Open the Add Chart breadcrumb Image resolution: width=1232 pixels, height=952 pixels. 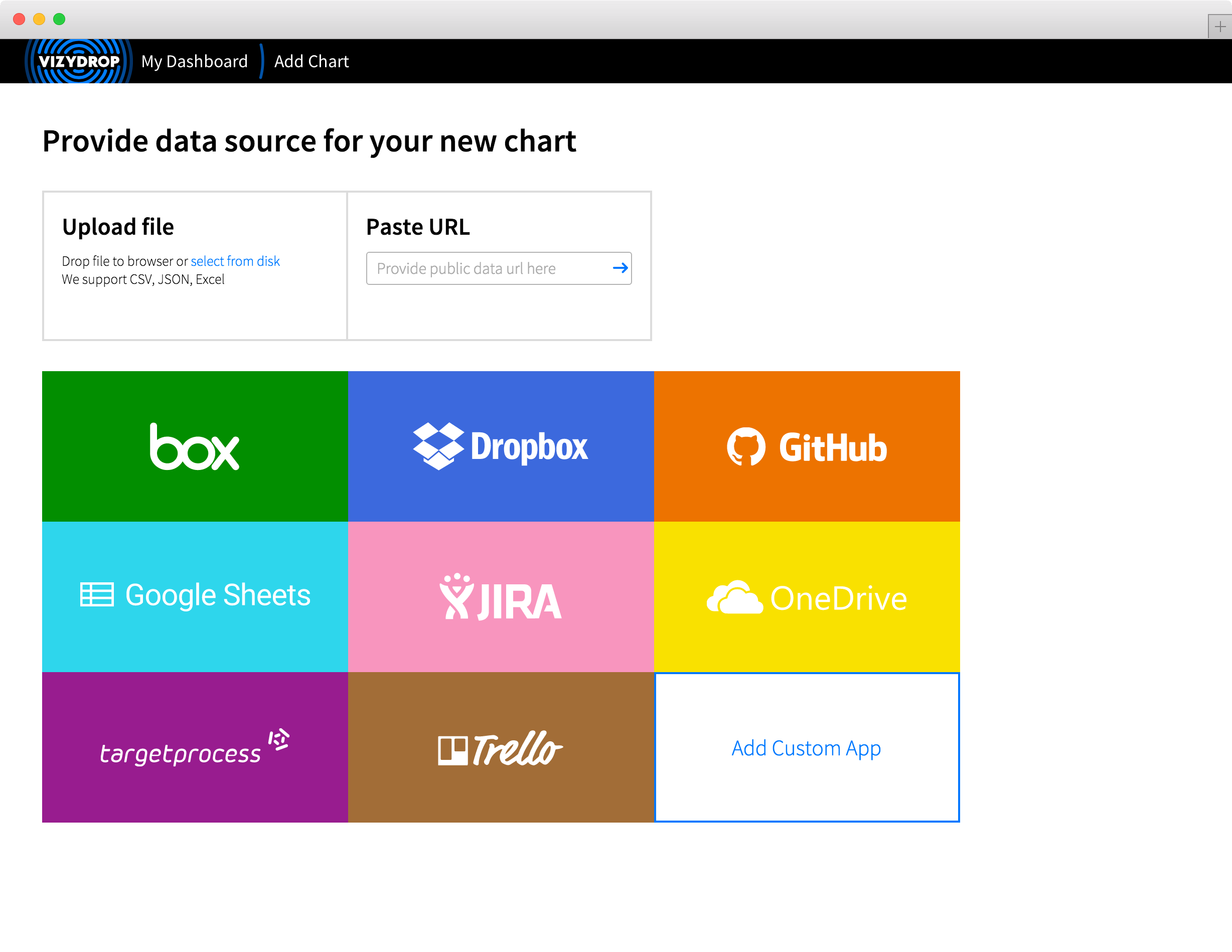pyautogui.click(x=312, y=61)
